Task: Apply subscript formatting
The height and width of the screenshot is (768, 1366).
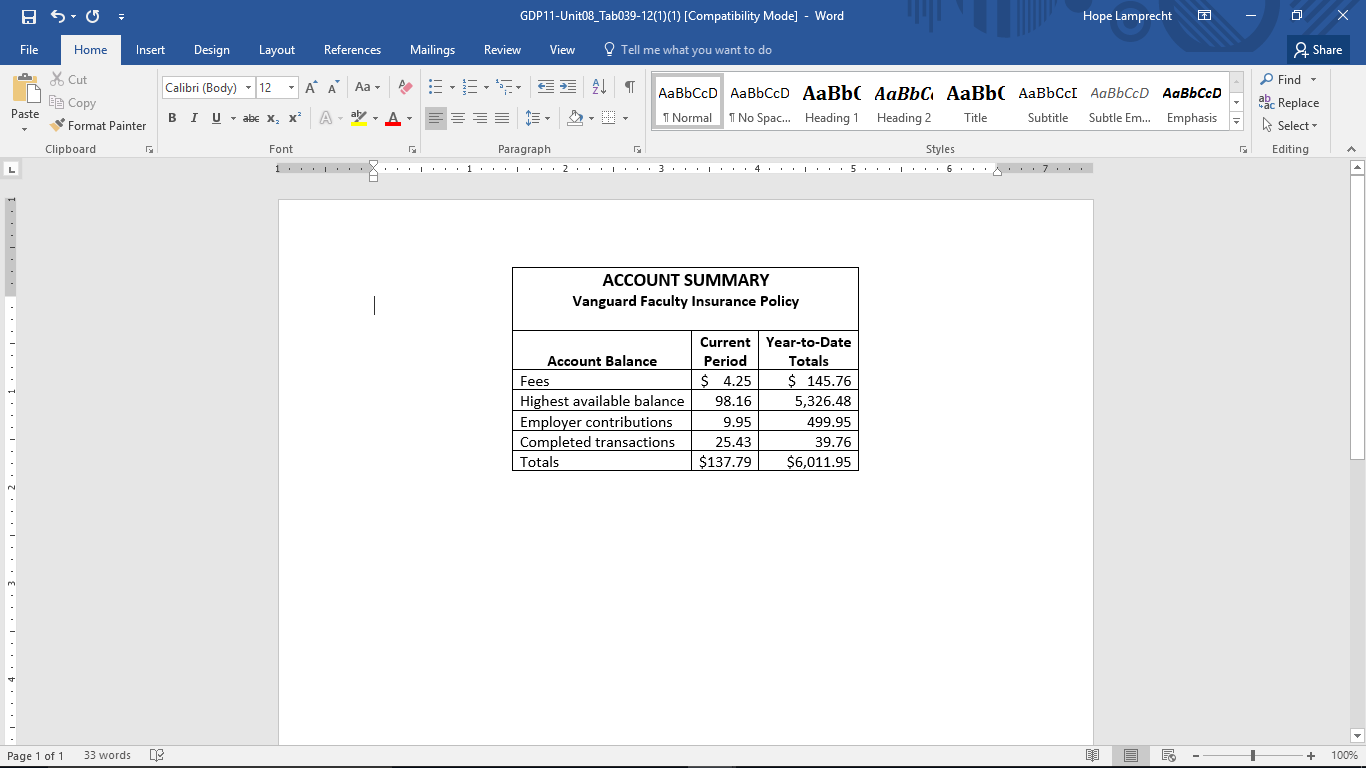Action: tap(271, 118)
